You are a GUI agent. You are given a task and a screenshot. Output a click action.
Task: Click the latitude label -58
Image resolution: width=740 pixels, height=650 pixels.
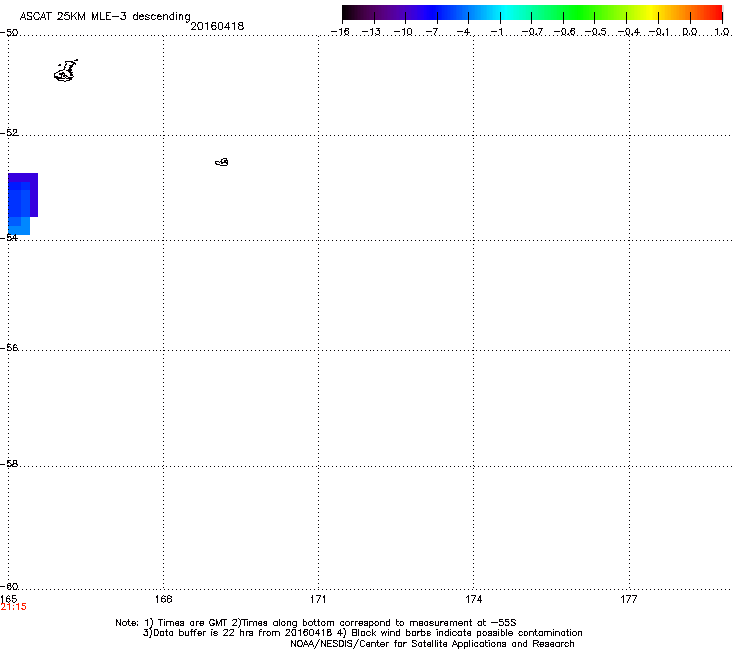9,464
